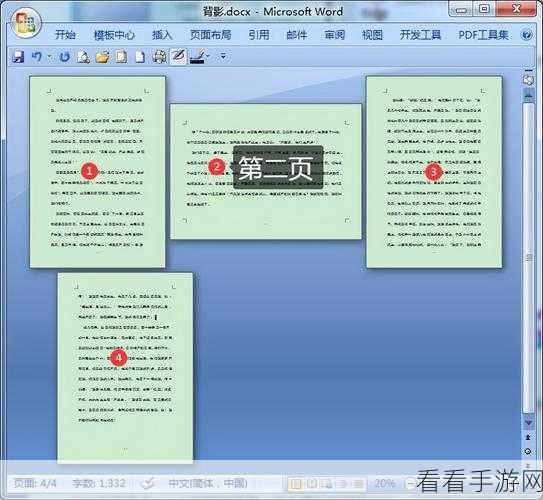Create a new blank document
Viewport: 543px width, 500px height.
pos(140,57)
